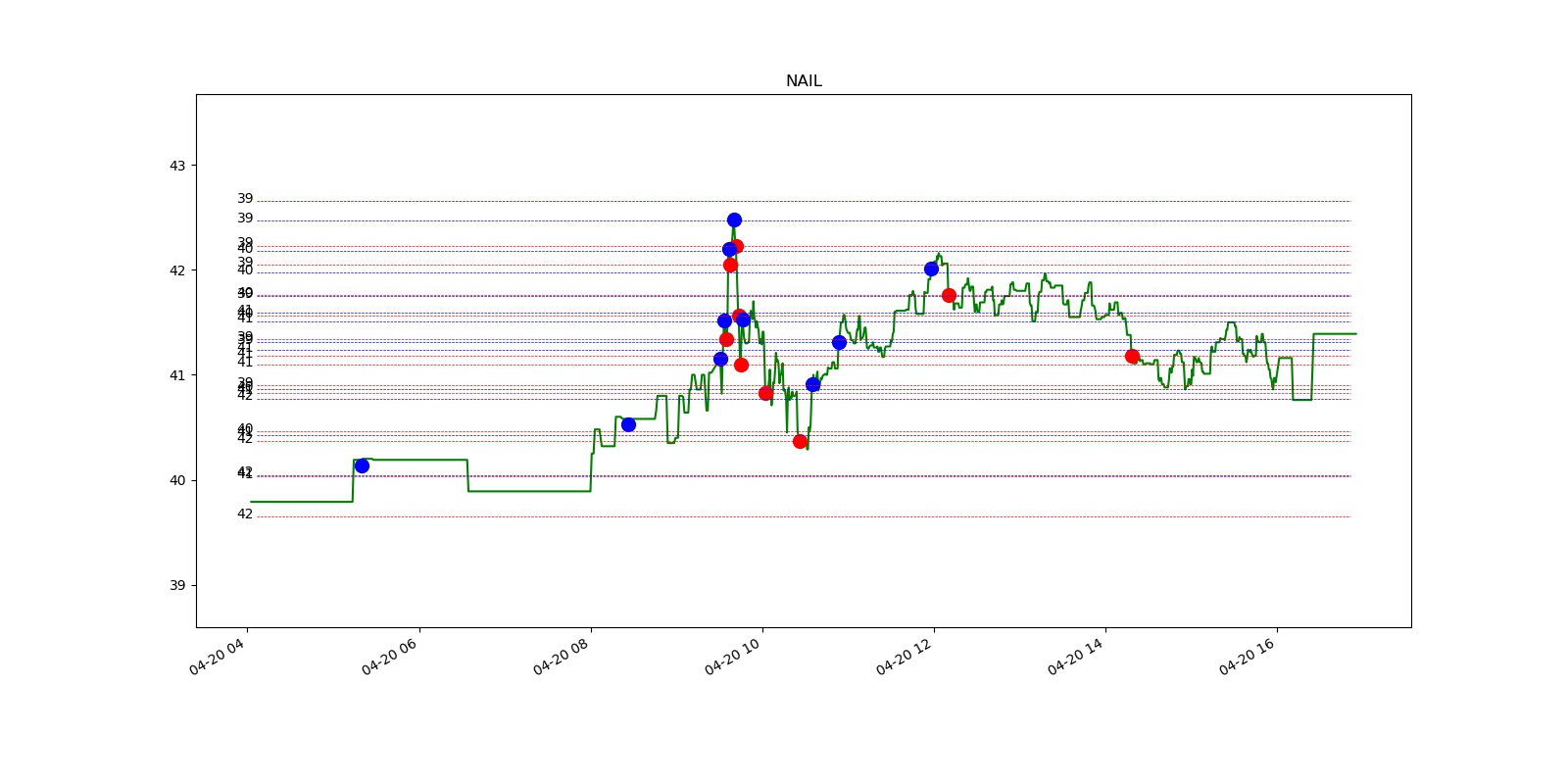
Task: Select the blue marker near 10:50 at 41.3
Action: point(839,342)
